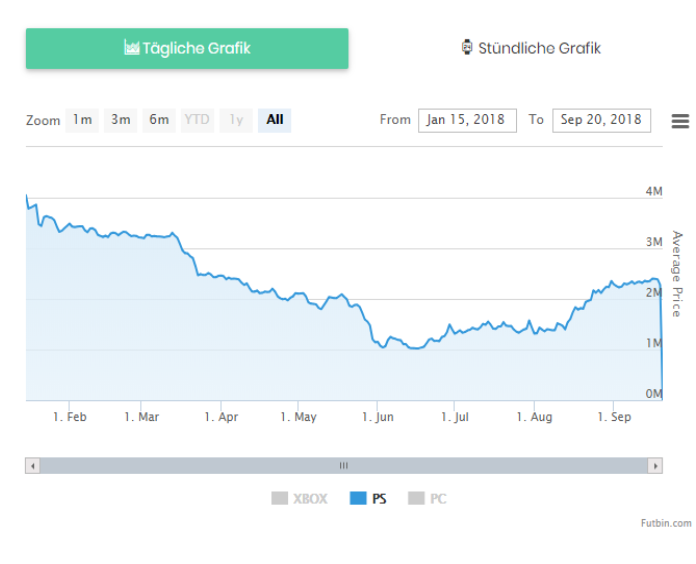Open the Futbin.com credits link
The height and width of the screenshot is (564, 696).
(666, 523)
